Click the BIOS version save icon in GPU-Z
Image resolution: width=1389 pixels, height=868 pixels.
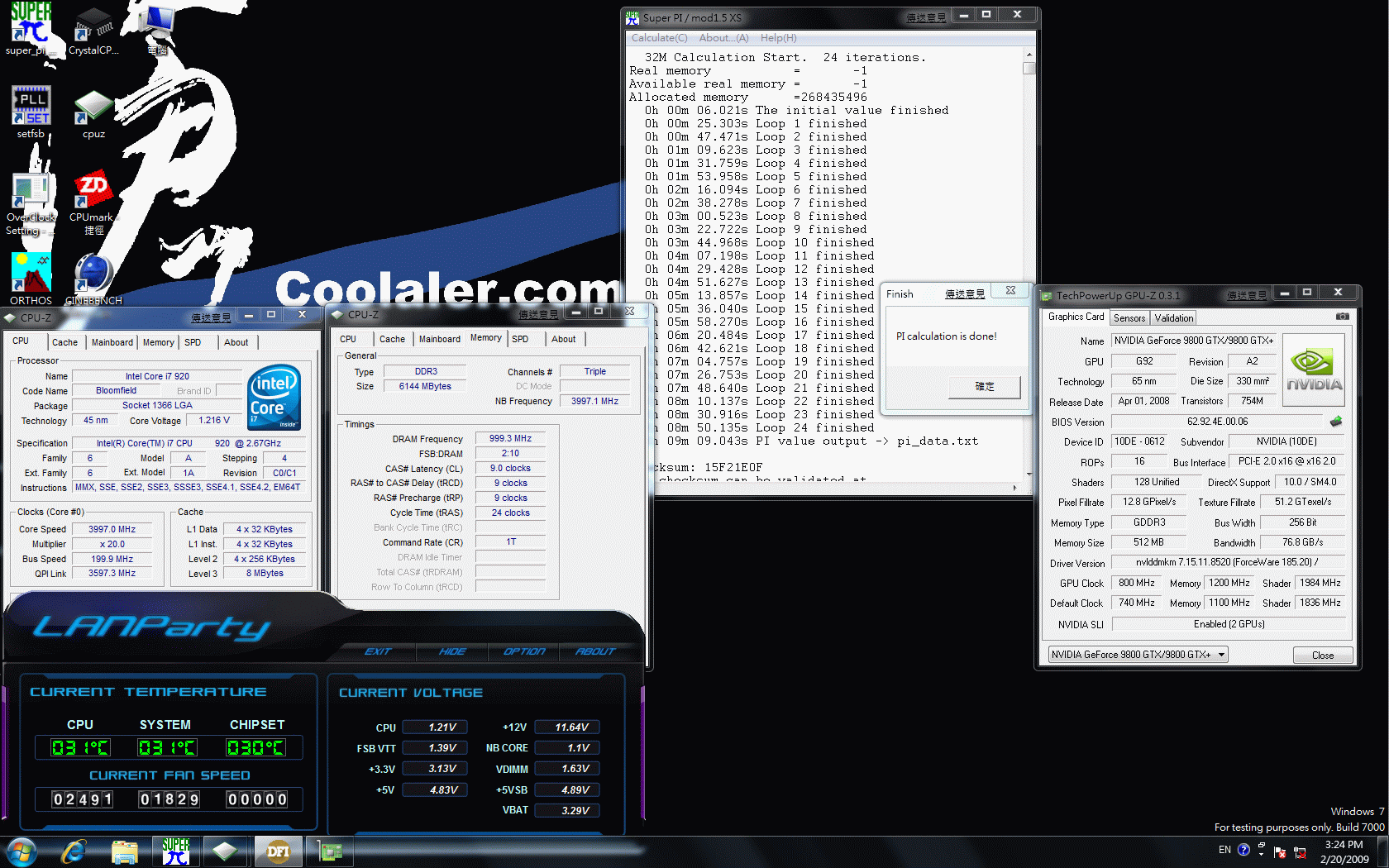[1336, 422]
